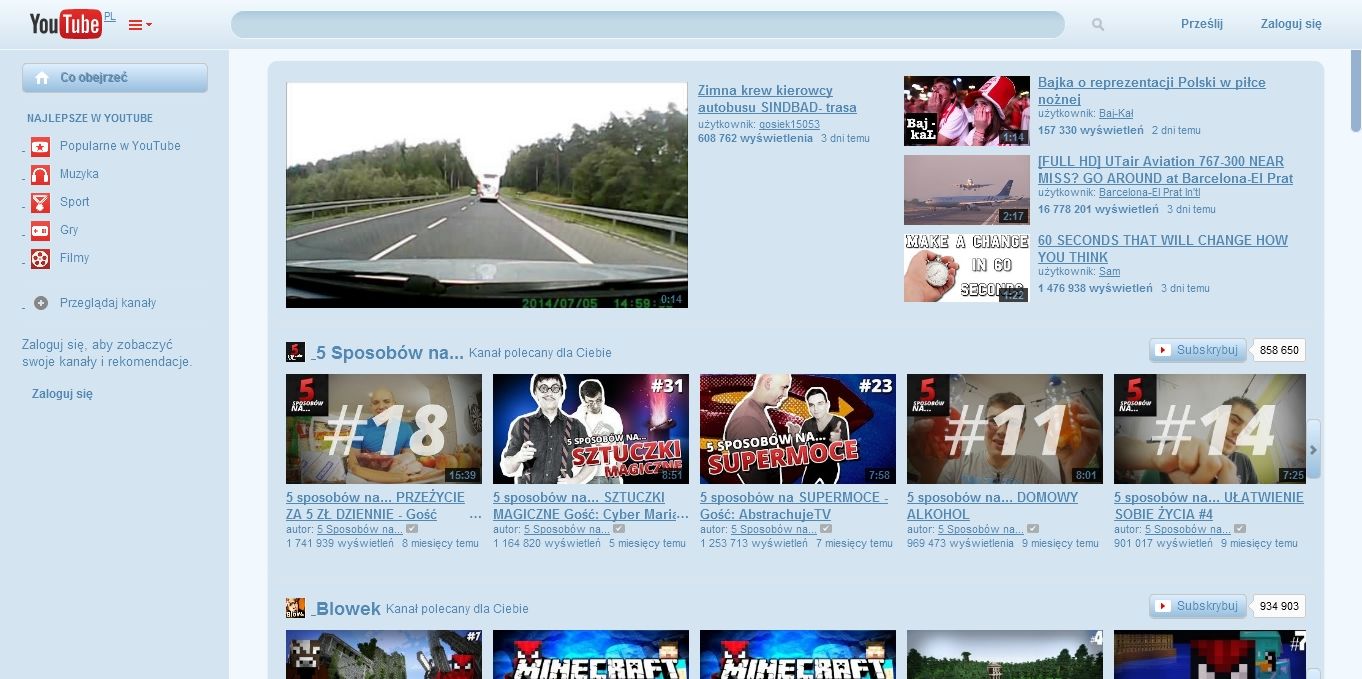The height and width of the screenshot is (679, 1362).
Task: Subscribe to the 5 Sposobów na... channel
Action: tap(1198, 350)
